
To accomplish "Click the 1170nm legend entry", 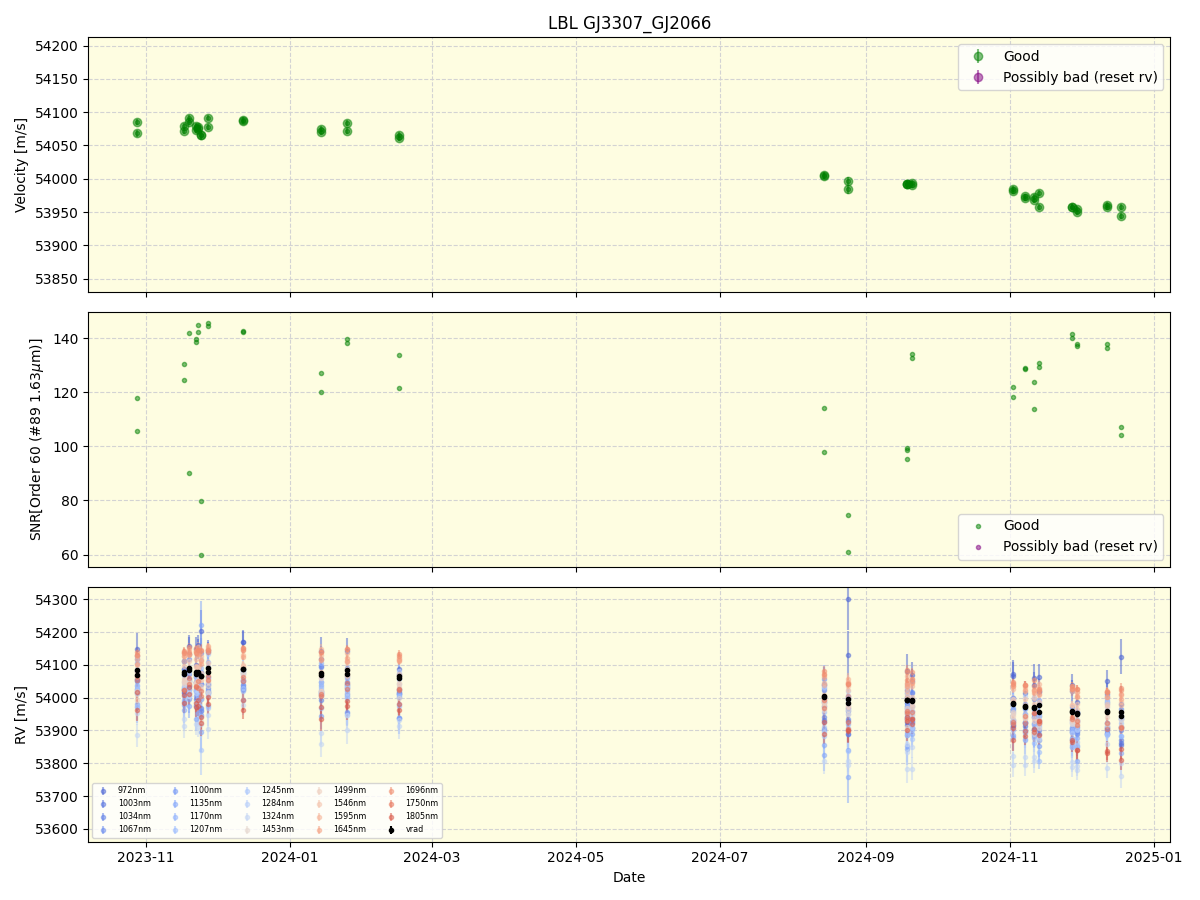I will click(206, 816).
